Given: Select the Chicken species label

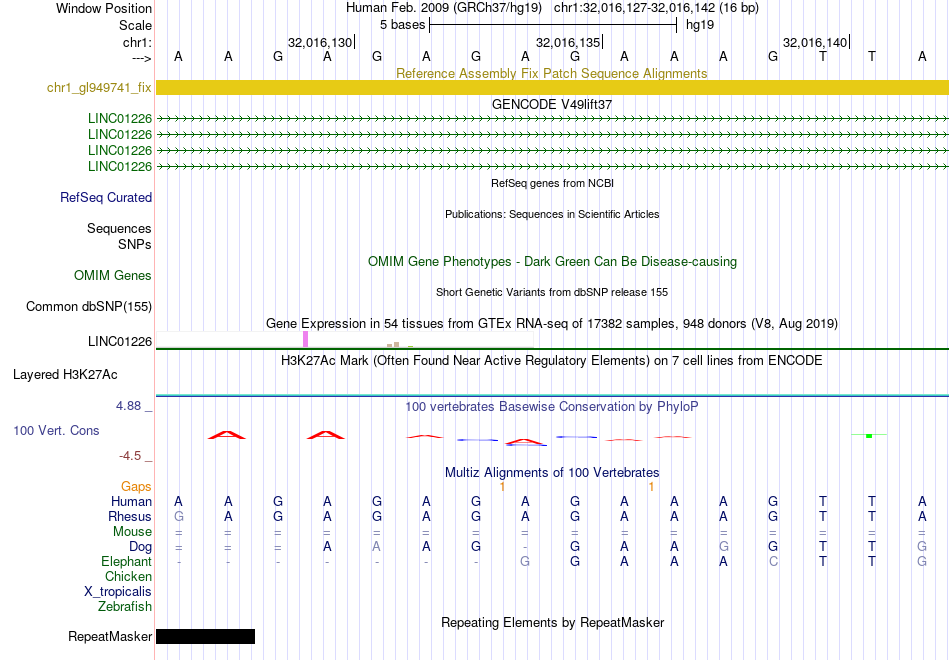Looking at the screenshot, I should coord(128,576).
